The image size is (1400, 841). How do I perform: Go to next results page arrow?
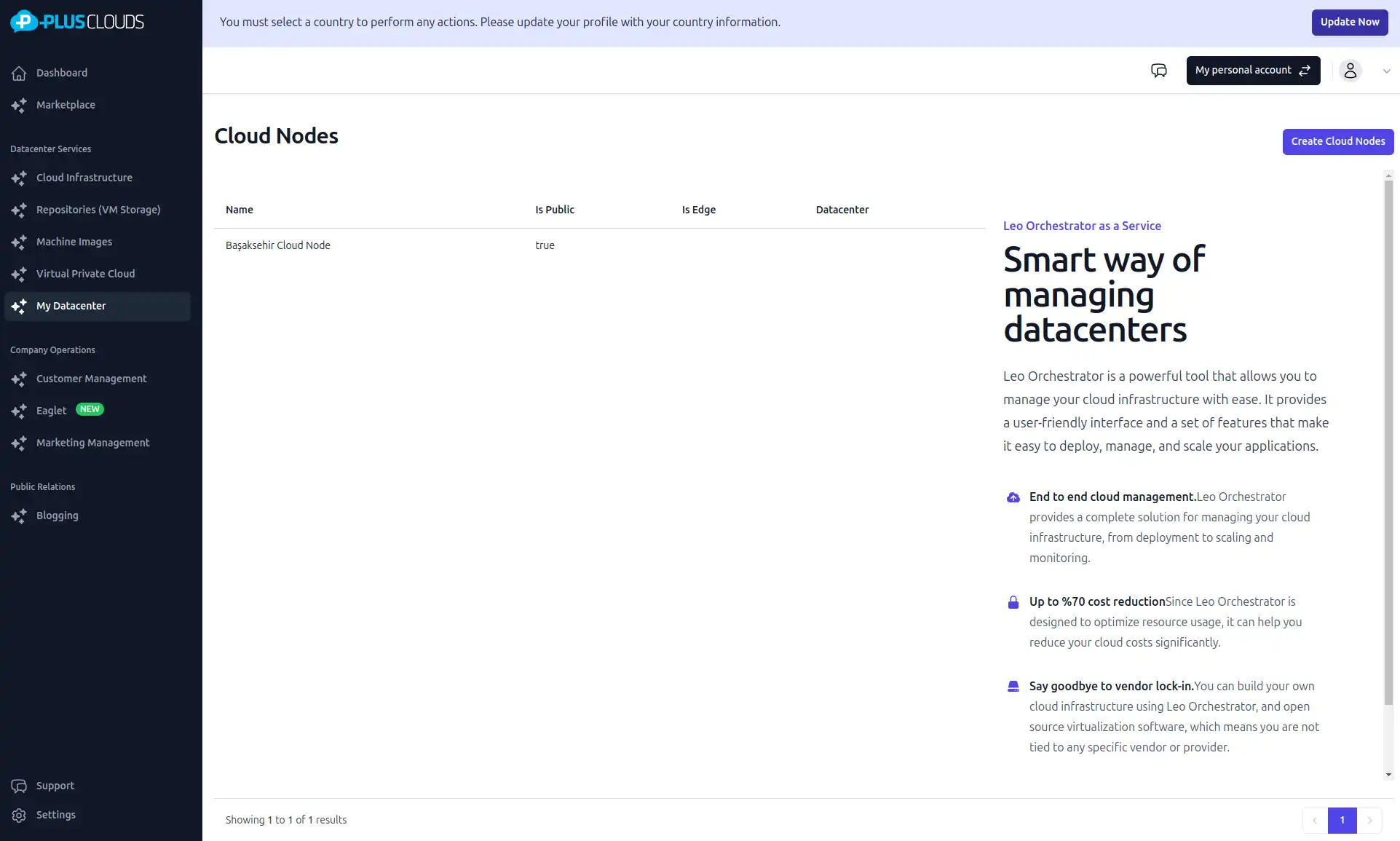point(1369,820)
